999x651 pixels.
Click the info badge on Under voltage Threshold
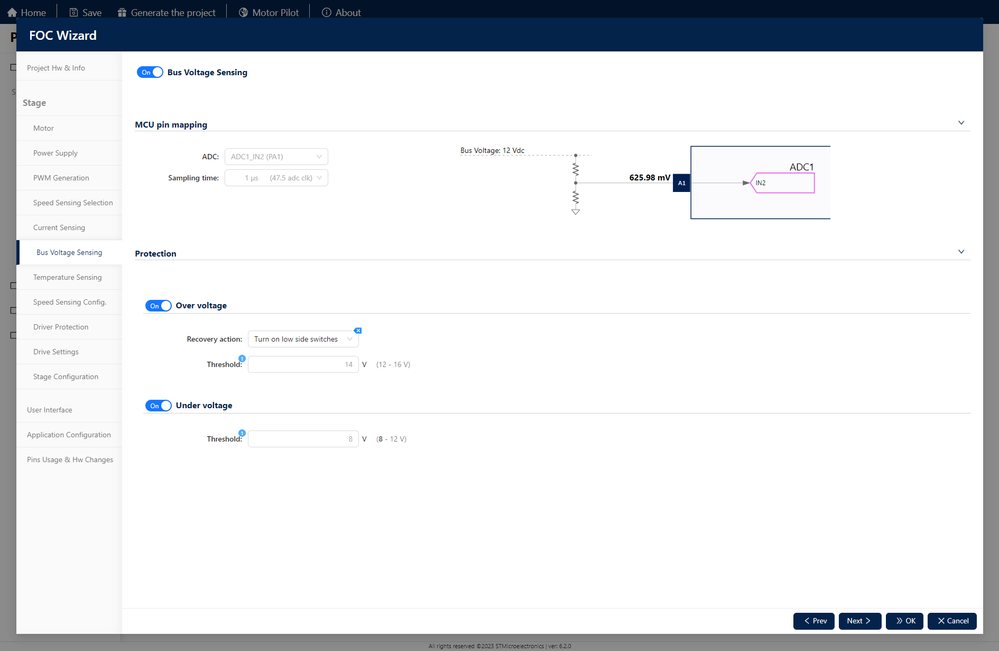coord(242,433)
